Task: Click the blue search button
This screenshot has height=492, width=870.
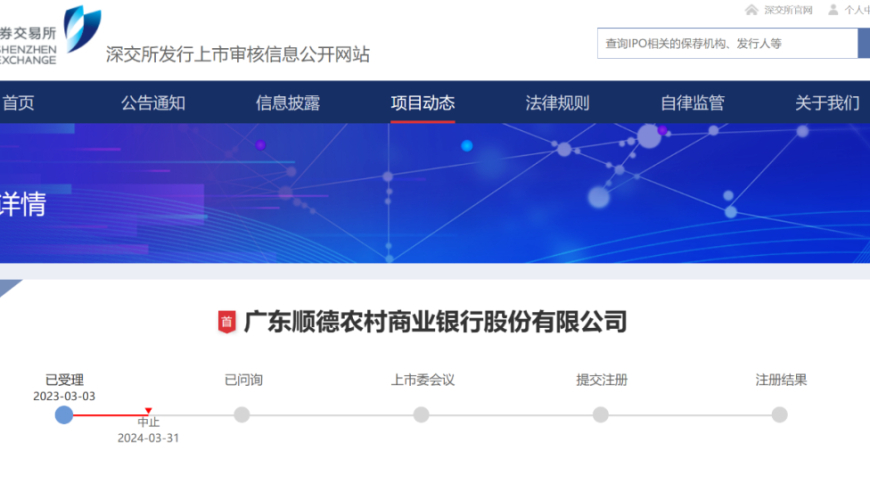Action: 864,43
